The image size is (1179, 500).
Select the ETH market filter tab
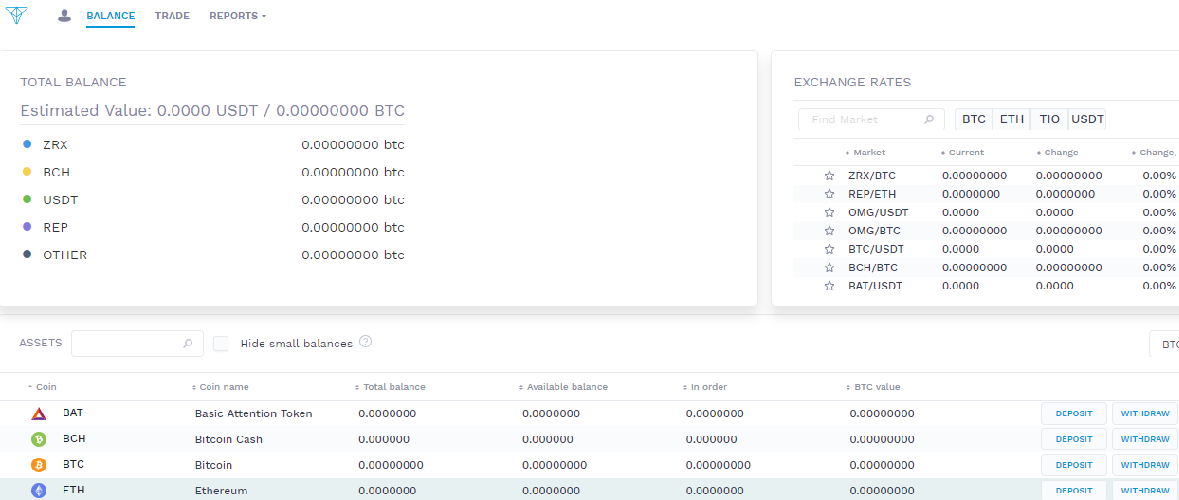pyautogui.click(x=1011, y=120)
